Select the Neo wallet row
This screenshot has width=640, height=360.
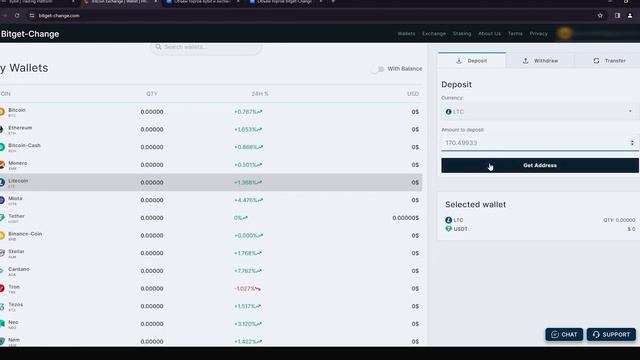pyautogui.click(x=211, y=324)
